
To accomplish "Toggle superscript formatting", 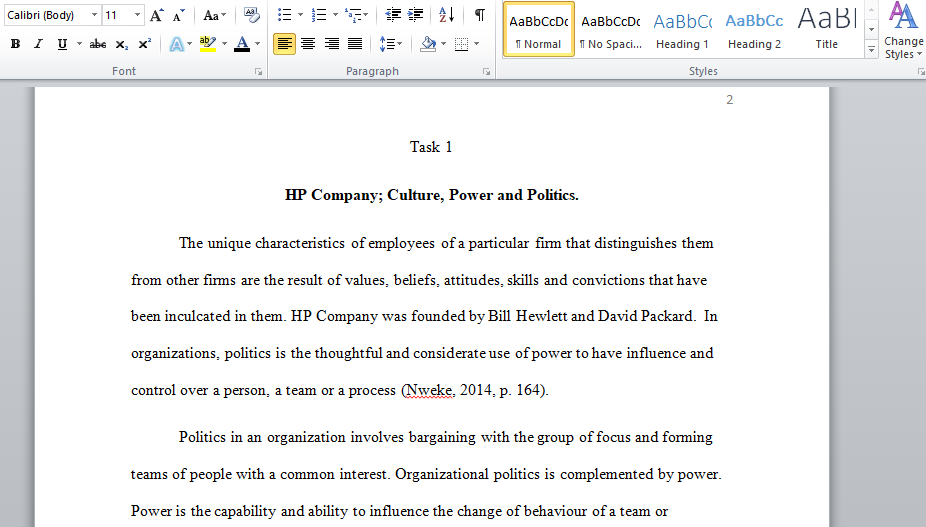I will tap(145, 44).
